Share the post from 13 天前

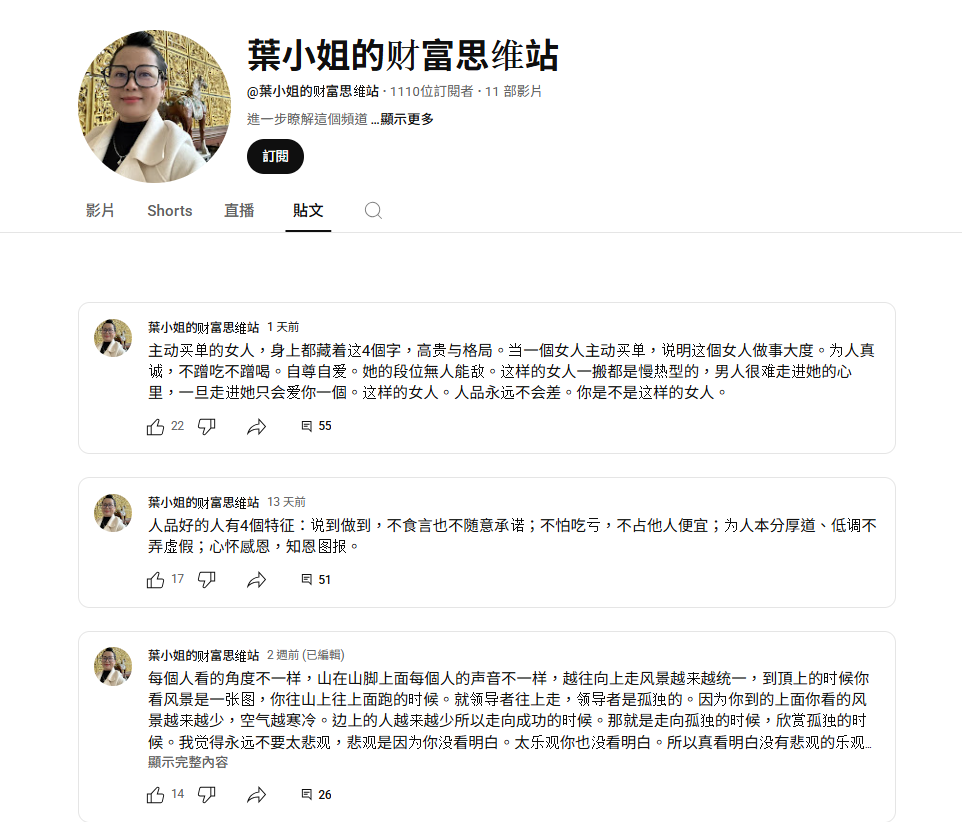click(256, 580)
